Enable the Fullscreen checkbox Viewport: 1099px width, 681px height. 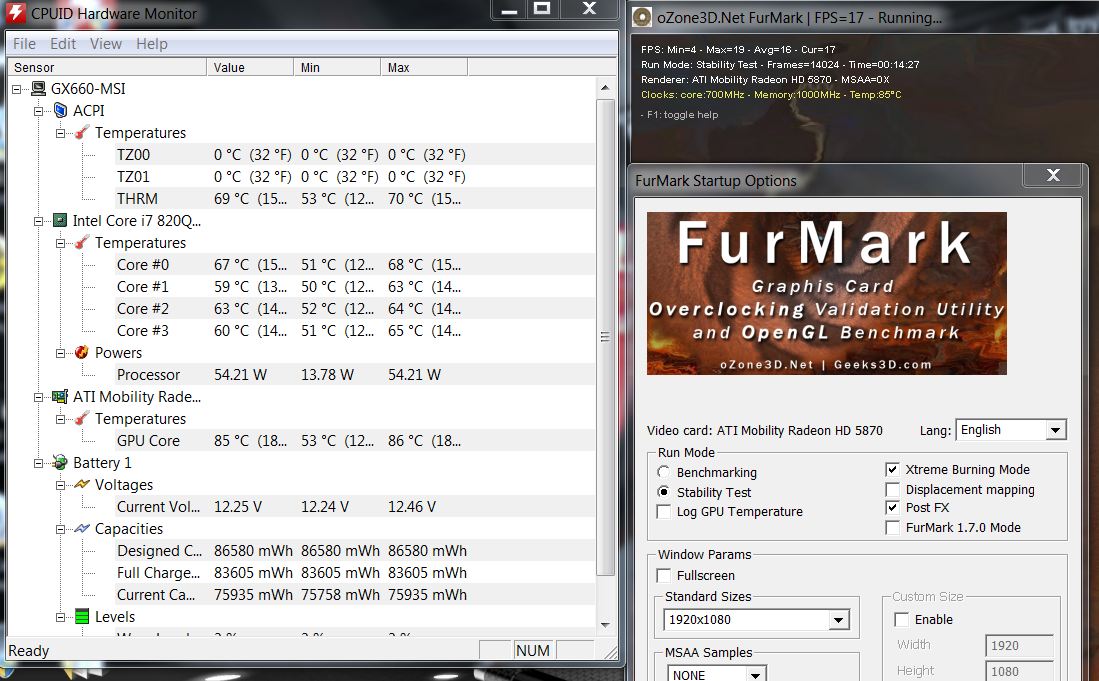click(664, 576)
